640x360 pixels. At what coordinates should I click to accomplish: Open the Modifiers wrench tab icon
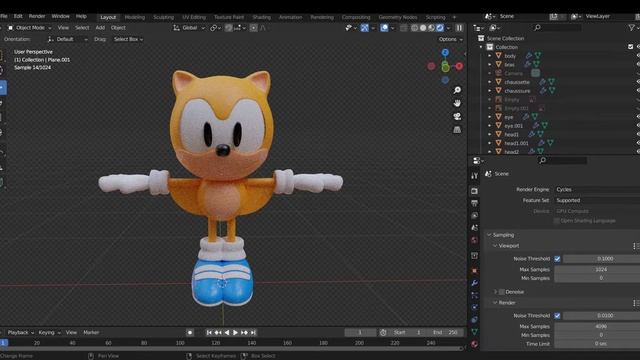pos(474,283)
